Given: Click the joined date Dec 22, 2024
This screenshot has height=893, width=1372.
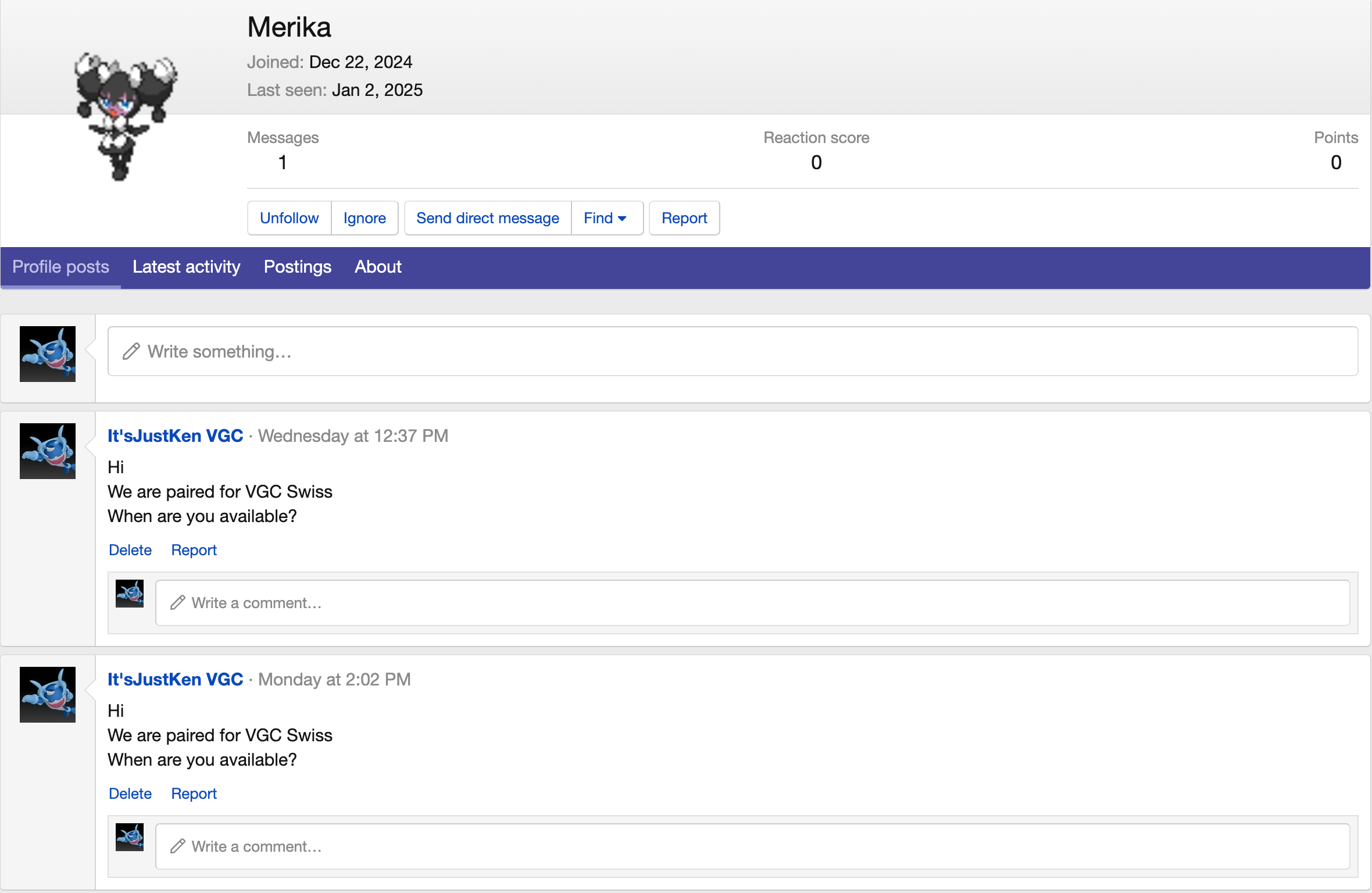Looking at the screenshot, I should point(360,62).
